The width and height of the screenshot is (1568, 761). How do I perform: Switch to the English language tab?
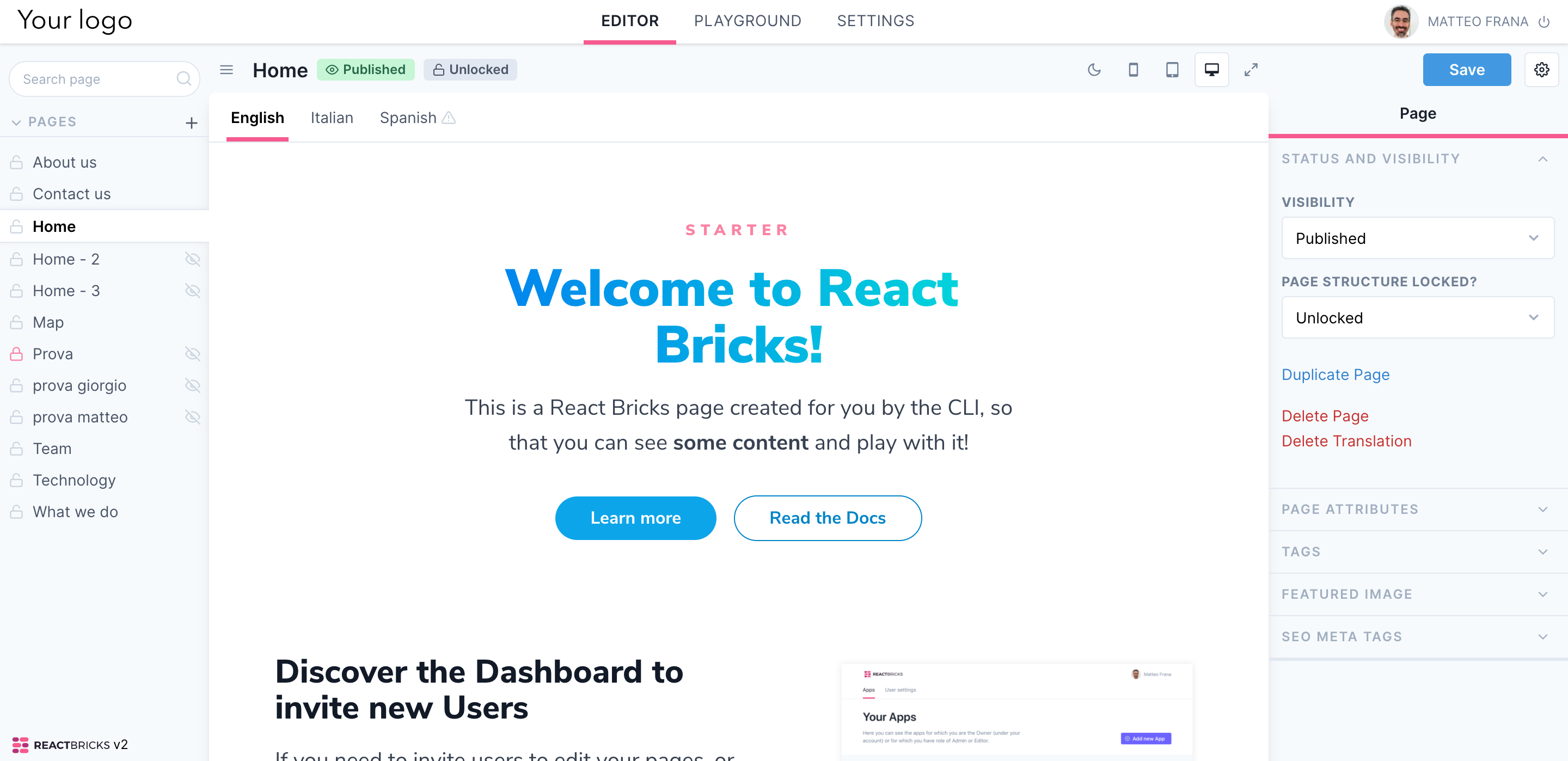pos(257,118)
